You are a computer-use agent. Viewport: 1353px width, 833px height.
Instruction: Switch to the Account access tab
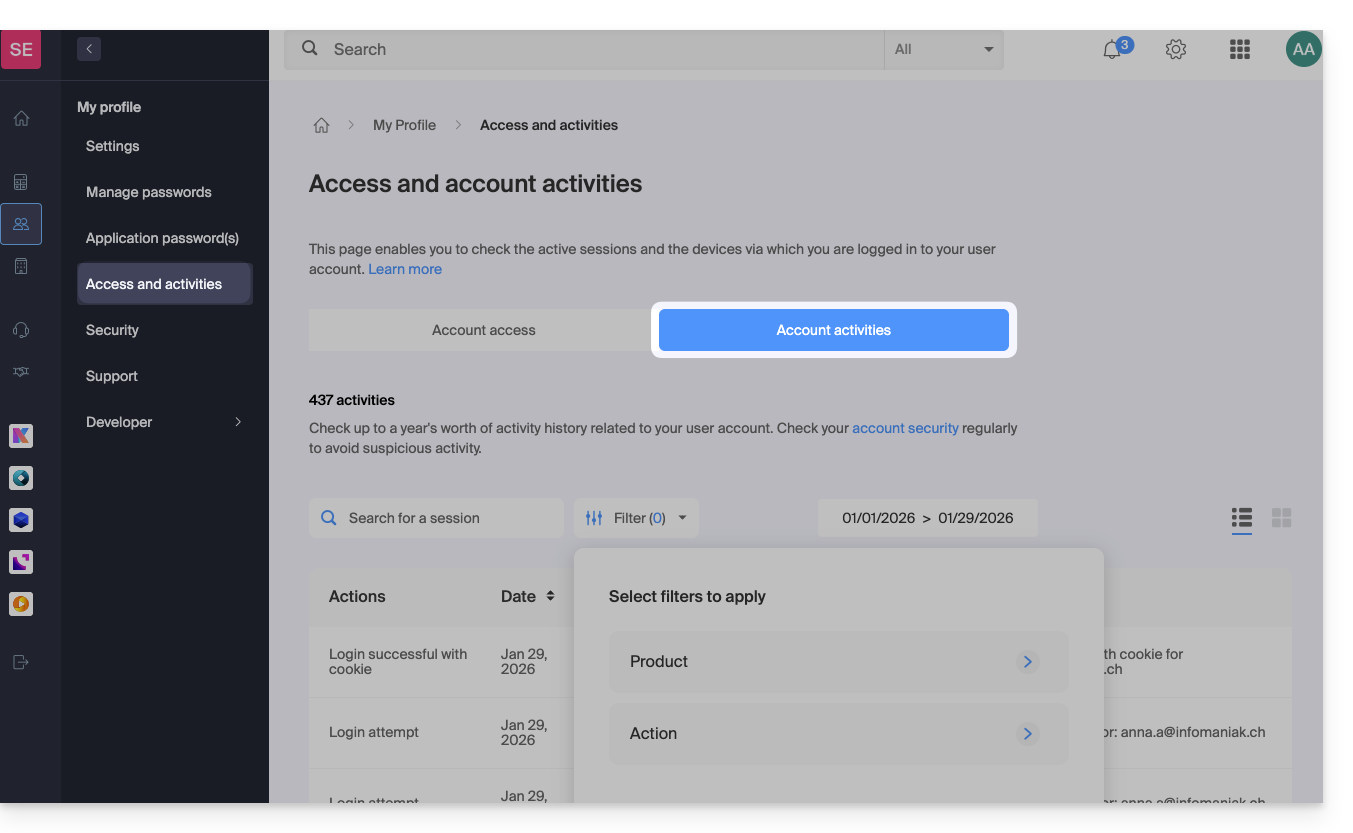coord(483,330)
